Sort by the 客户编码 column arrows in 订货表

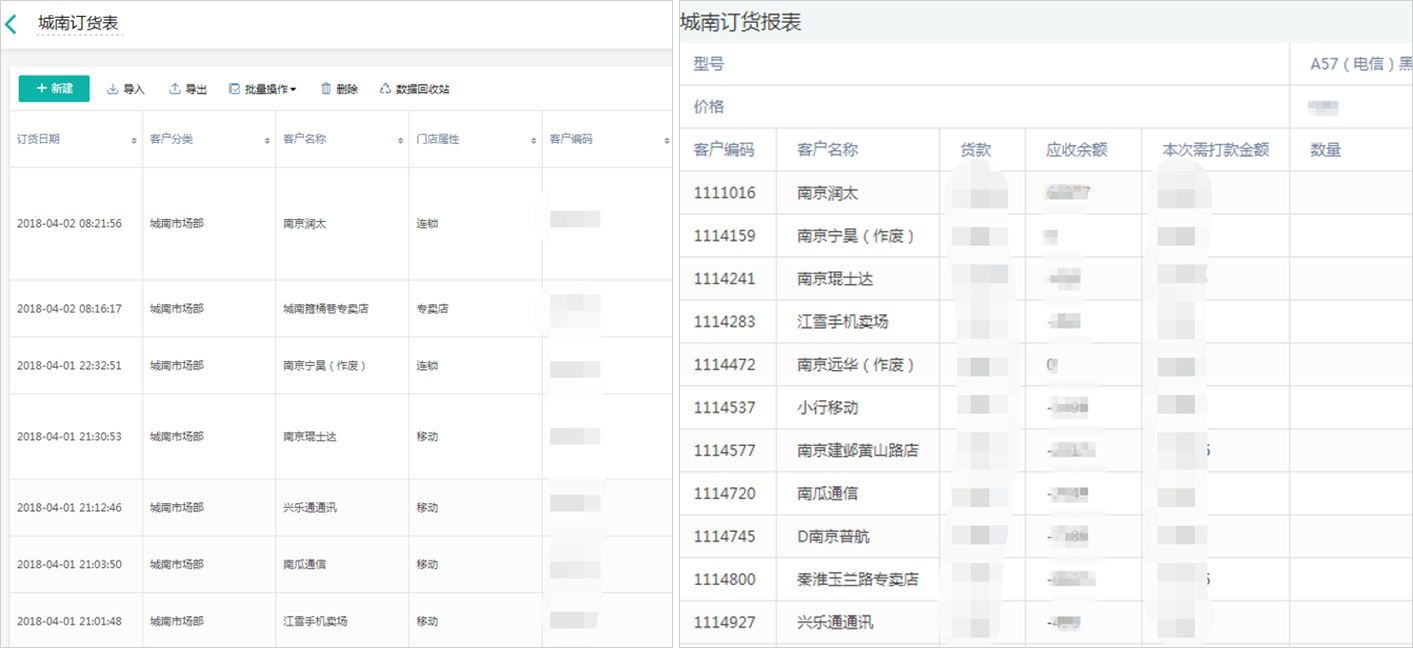pyautogui.click(x=667, y=141)
